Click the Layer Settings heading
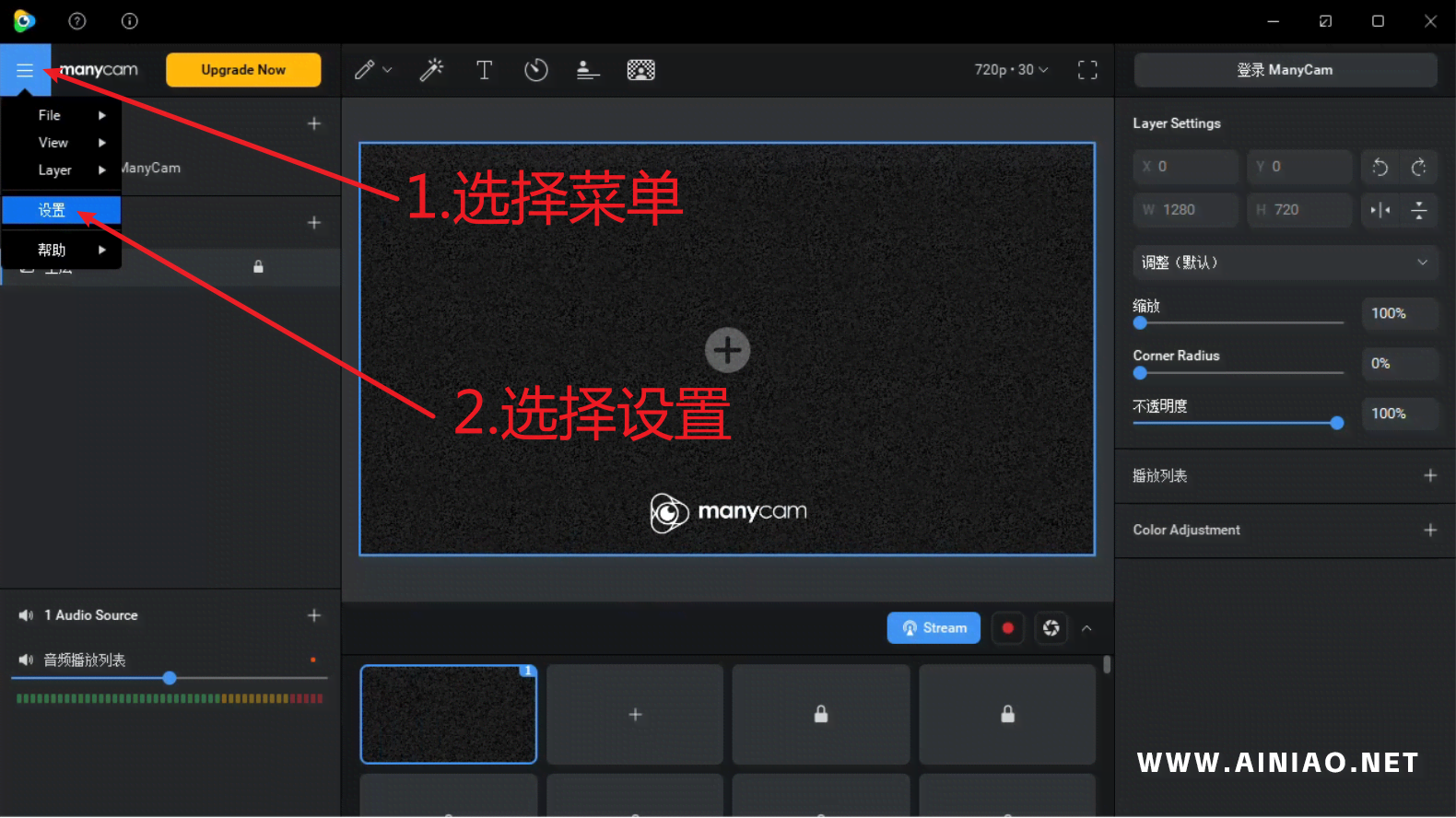This screenshot has height=818, width=1456. coord(1177,123)
